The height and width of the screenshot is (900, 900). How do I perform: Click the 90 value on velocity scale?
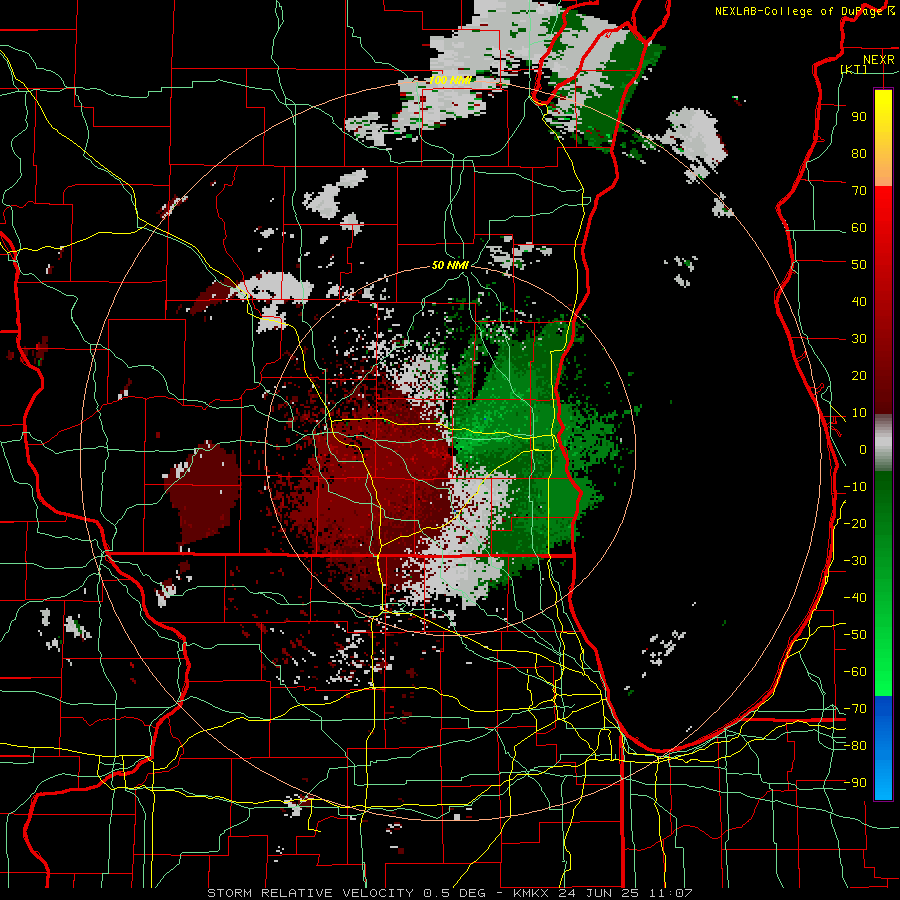tap(859, 117)
